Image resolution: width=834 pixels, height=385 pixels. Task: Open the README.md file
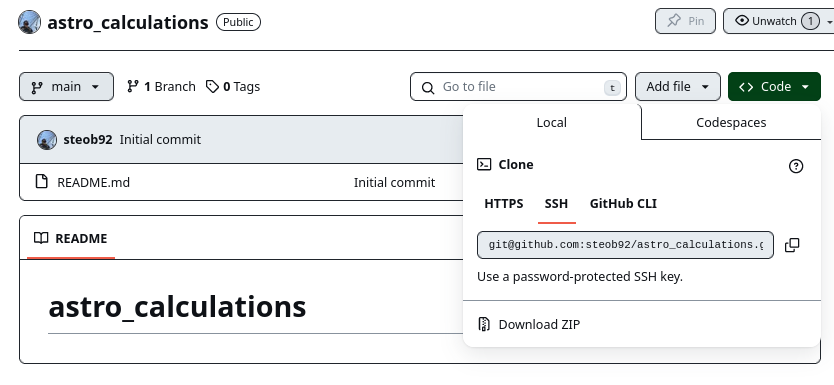94,182
